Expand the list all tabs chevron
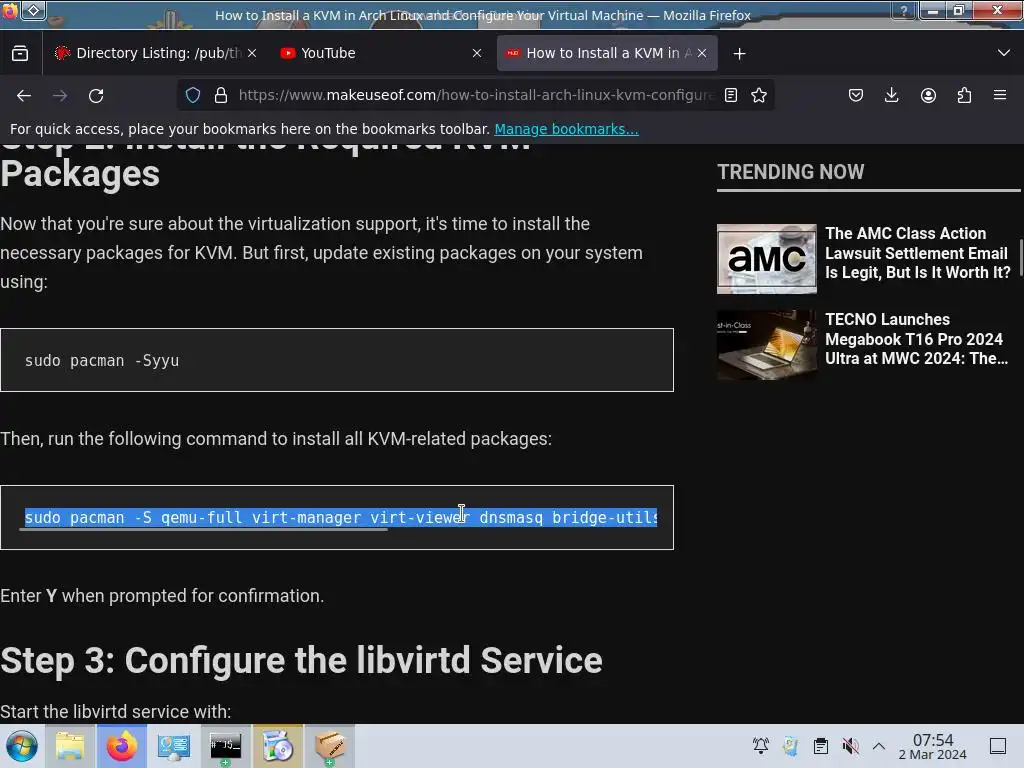The width and height of the screenshot is (1024, 768). coord(1004,53)
